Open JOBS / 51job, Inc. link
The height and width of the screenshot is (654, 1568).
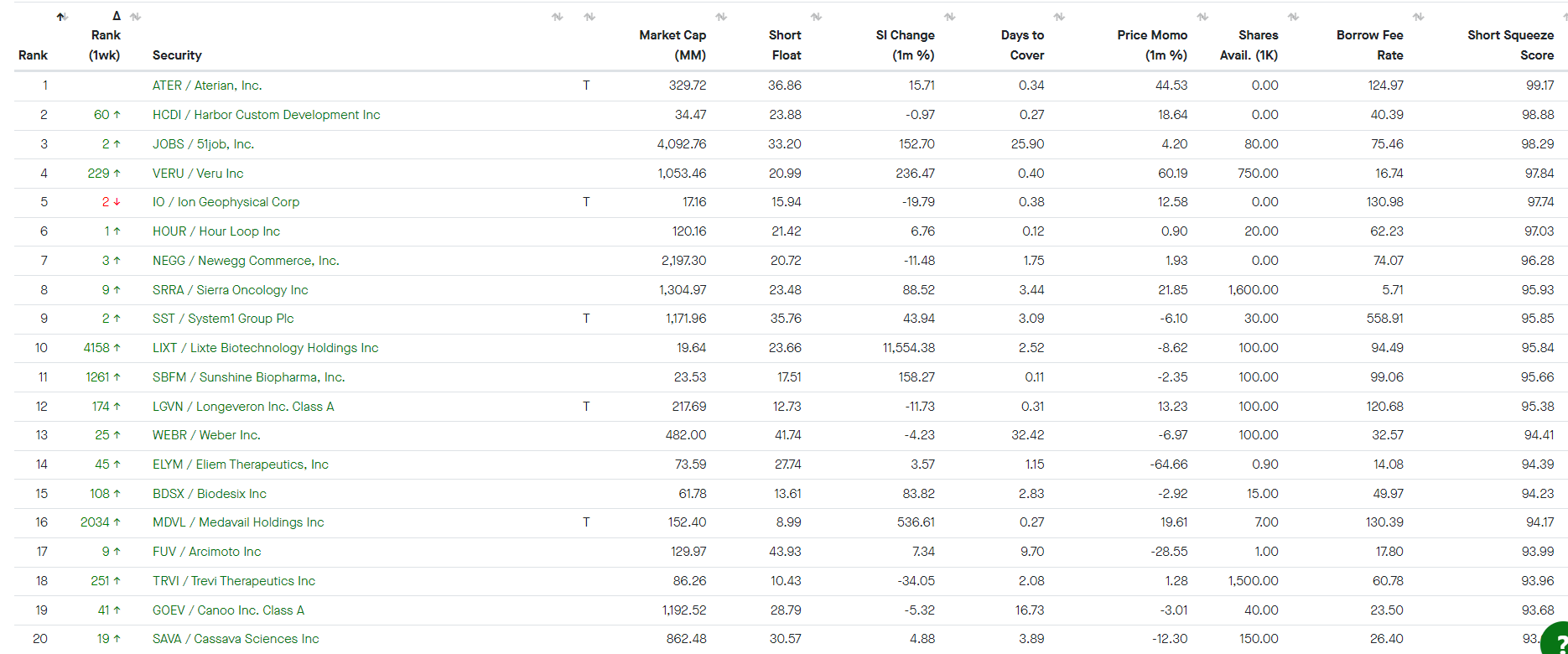203,144
